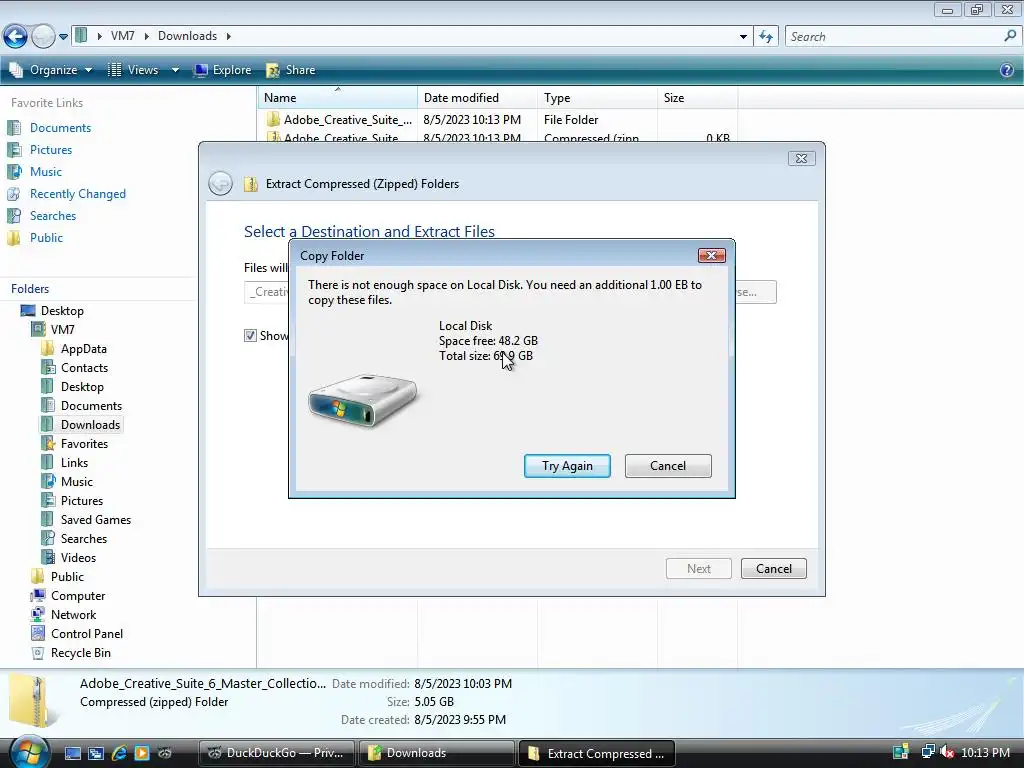This screenshot has width=1024, height=768.
Task: Click Cancel in the Extract wizard
Action: [x=773, y=568]
